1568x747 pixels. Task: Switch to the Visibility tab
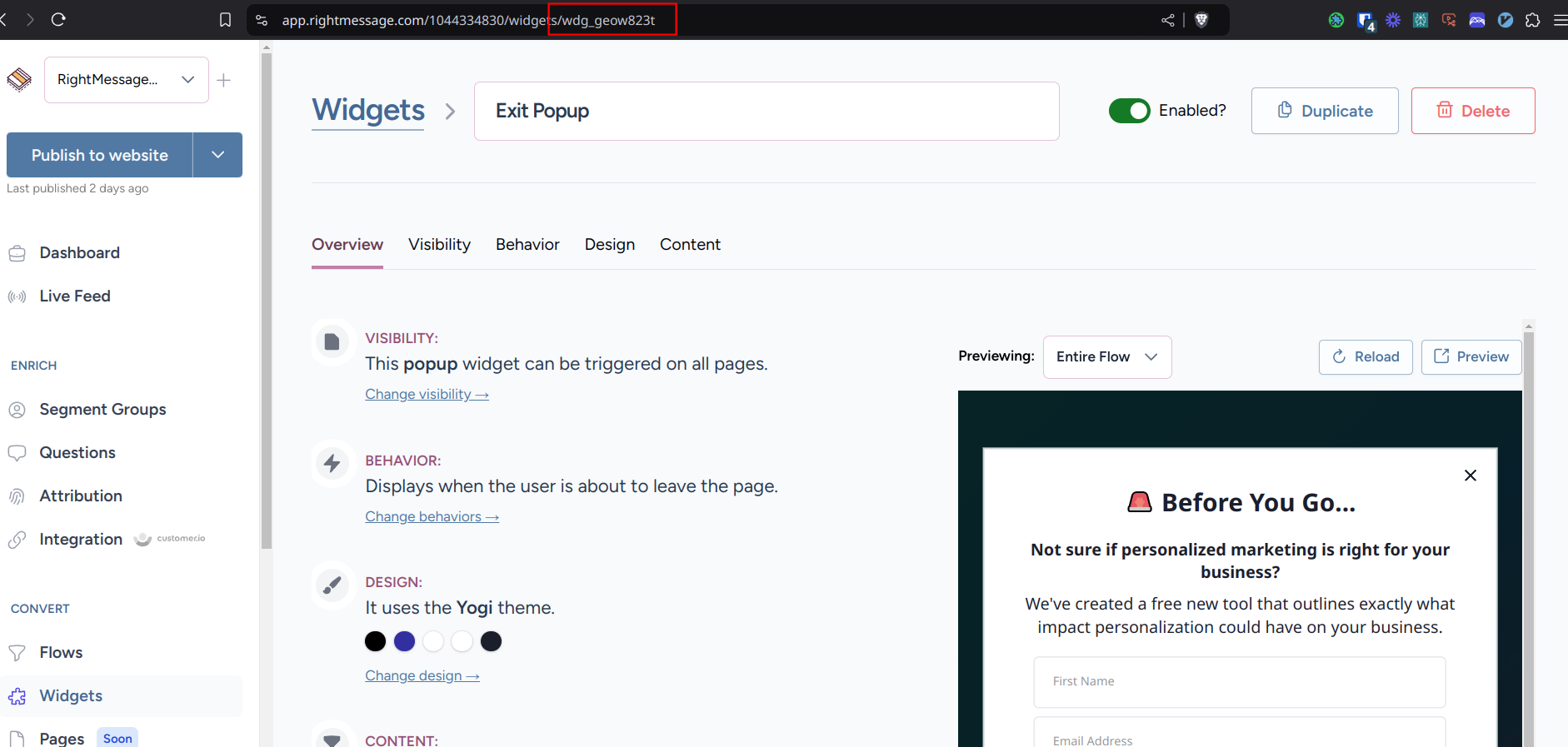coord(439,245)
